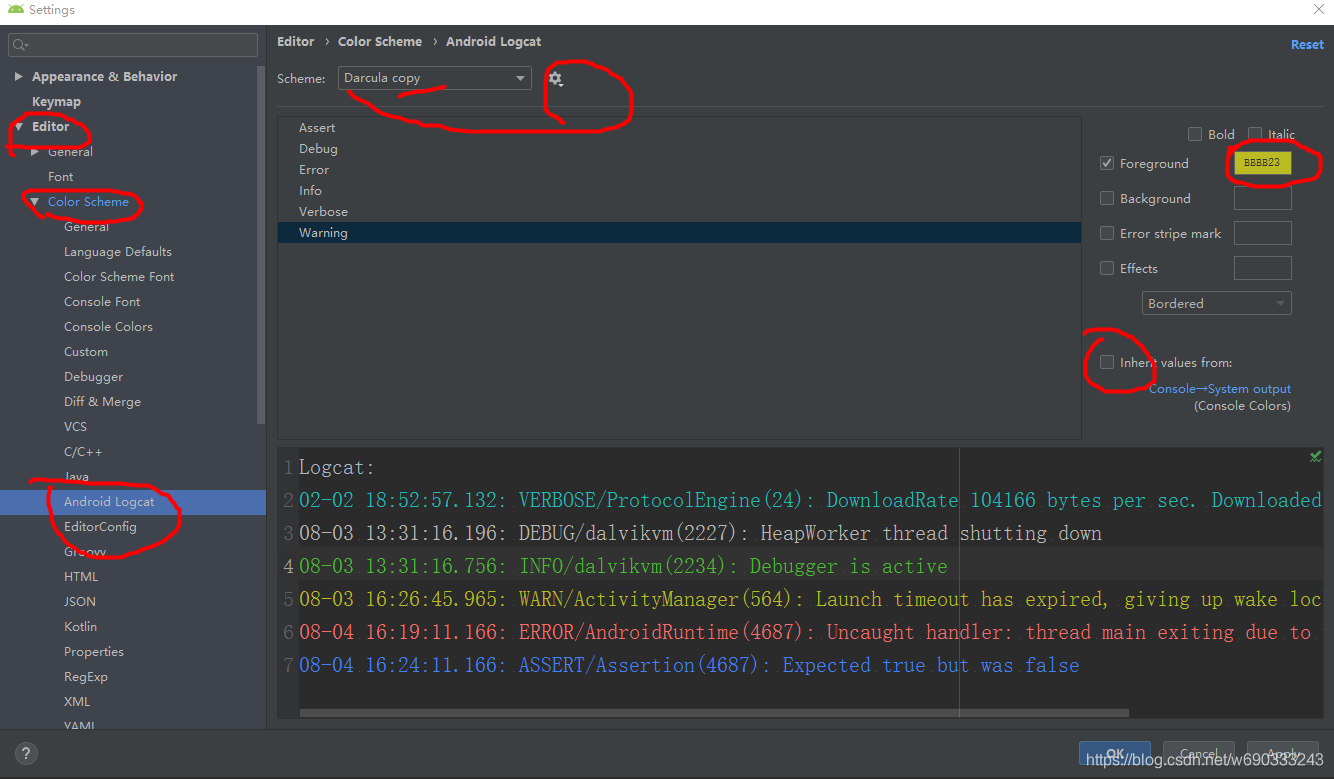This screenshot has height=779, width=1334.
Task: Check the Background checkbox
Action: pyautogui.click(x=1107, y=198)
